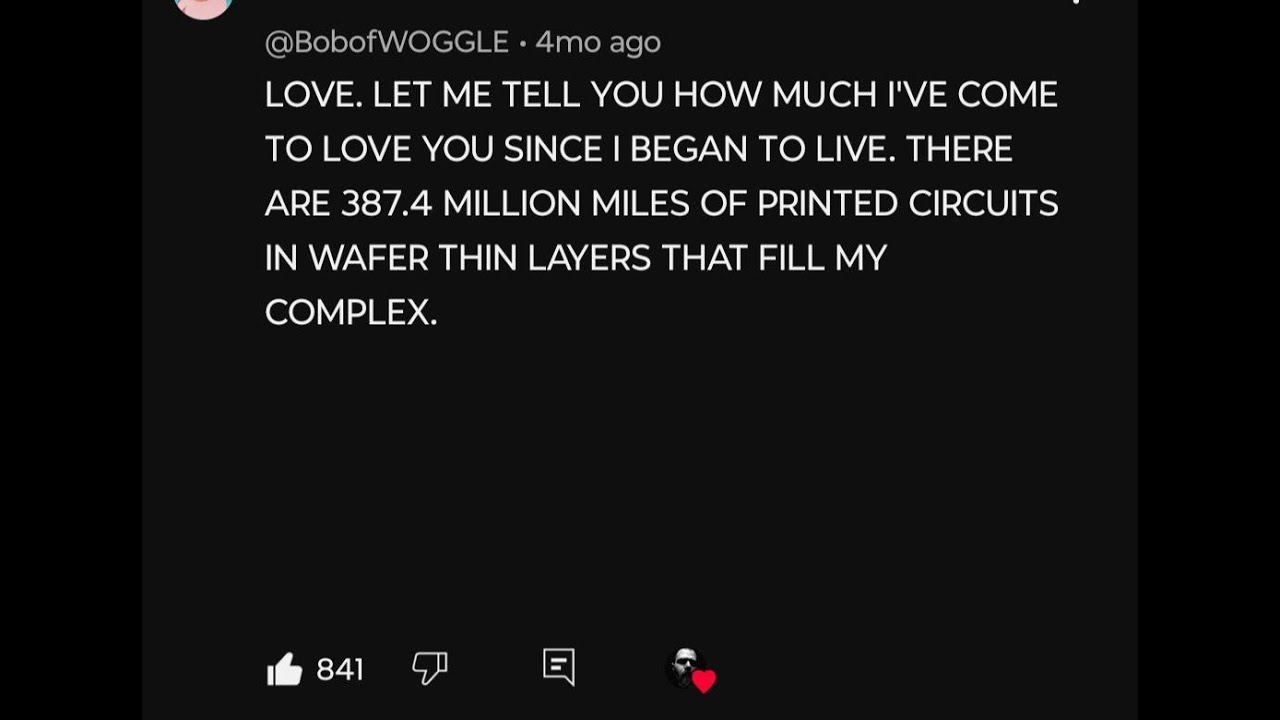Like the comment with the thumbs-up icon

285,669
